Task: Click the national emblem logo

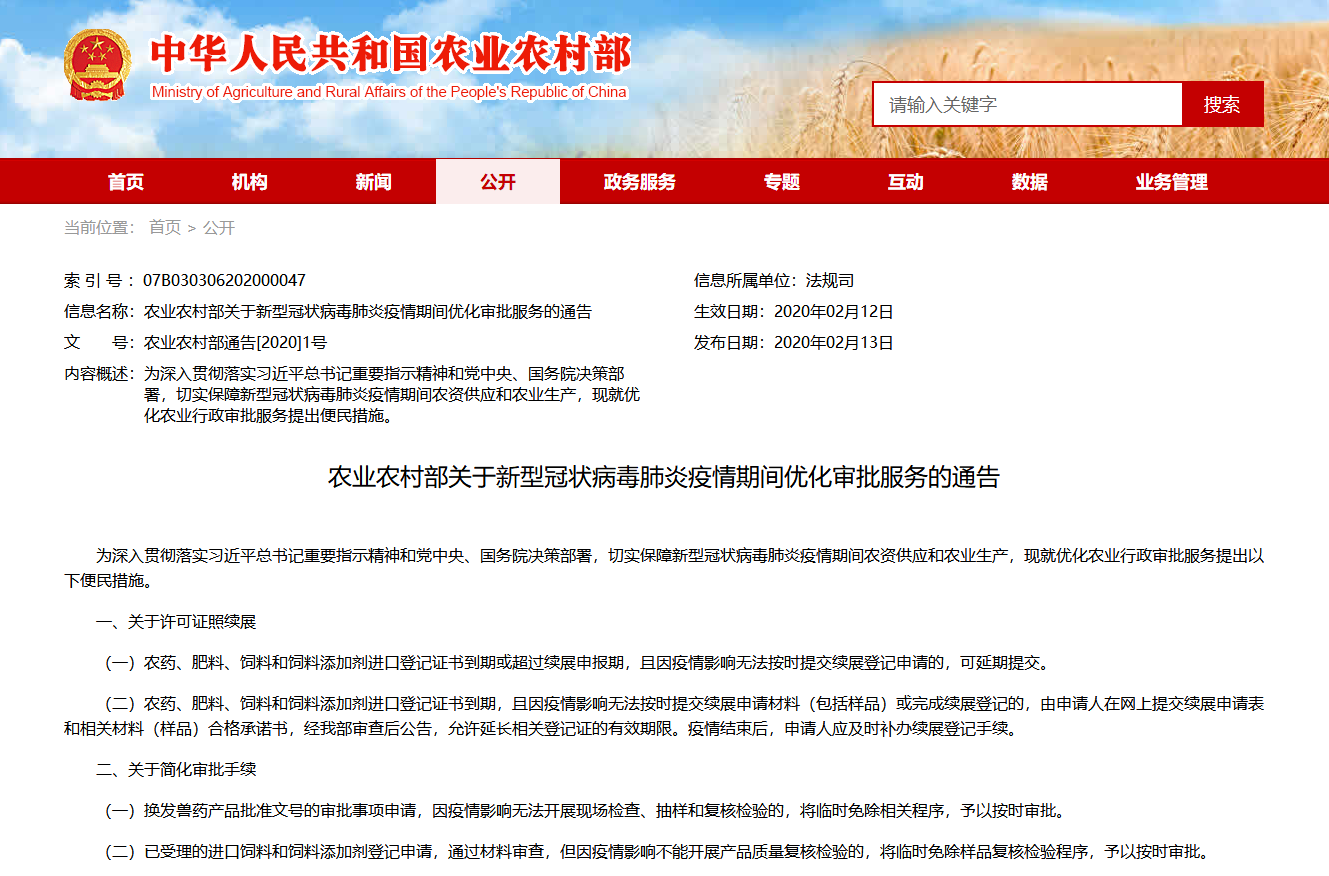Action: pos(96,64)
